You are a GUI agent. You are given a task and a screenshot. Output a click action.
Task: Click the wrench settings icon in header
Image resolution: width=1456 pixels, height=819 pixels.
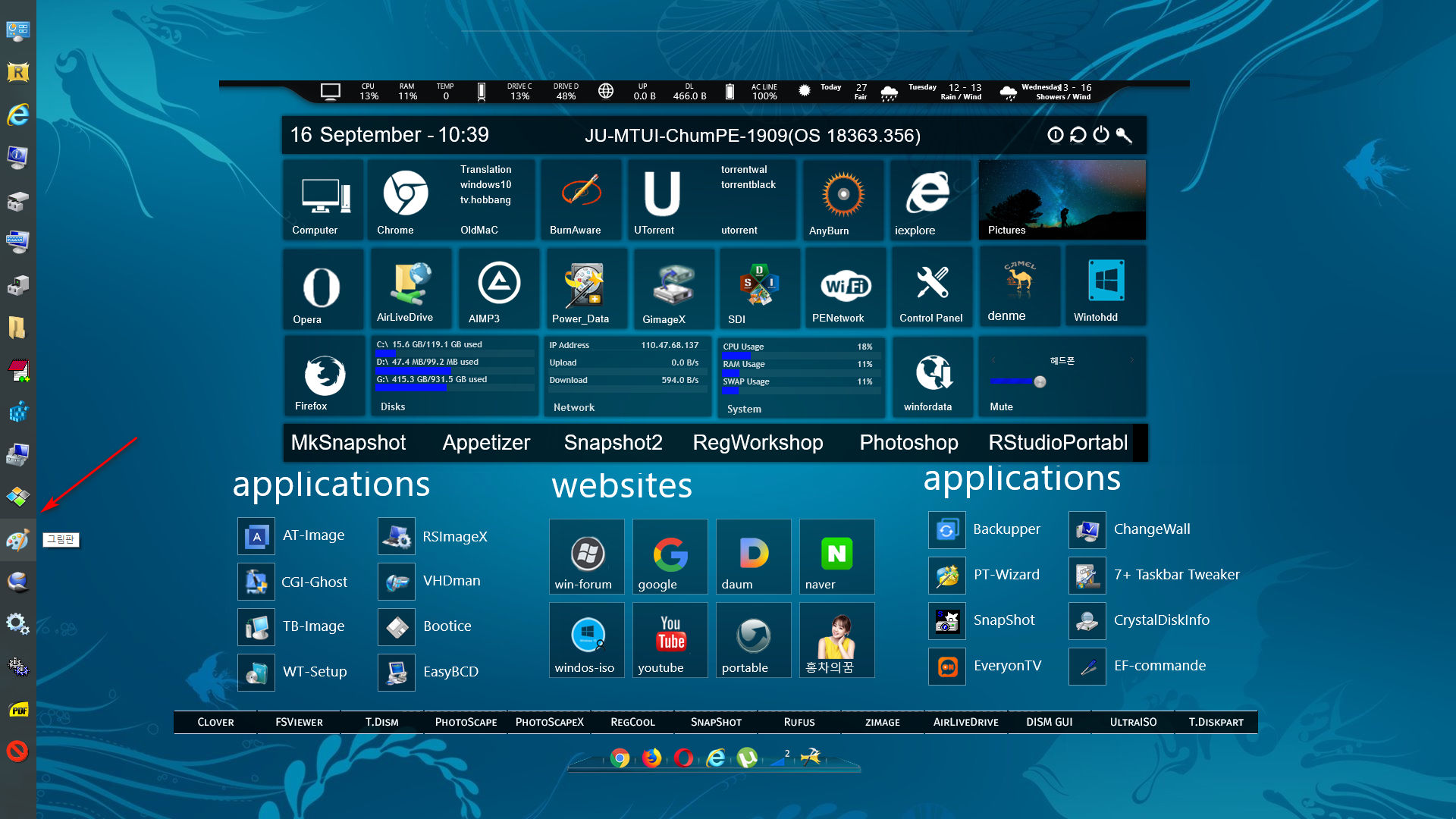[x=1124, y=135]
